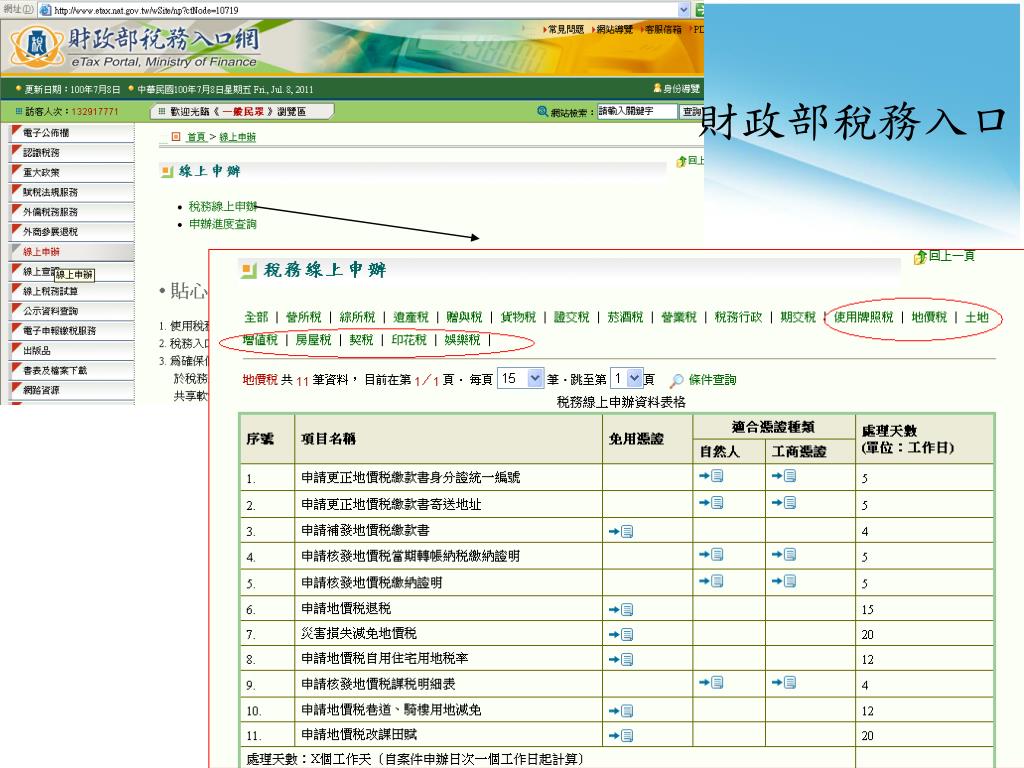Open 電子公佈欄 in the left sidebar
This screenshot has height=768, width=1024.
pos(71,133)
